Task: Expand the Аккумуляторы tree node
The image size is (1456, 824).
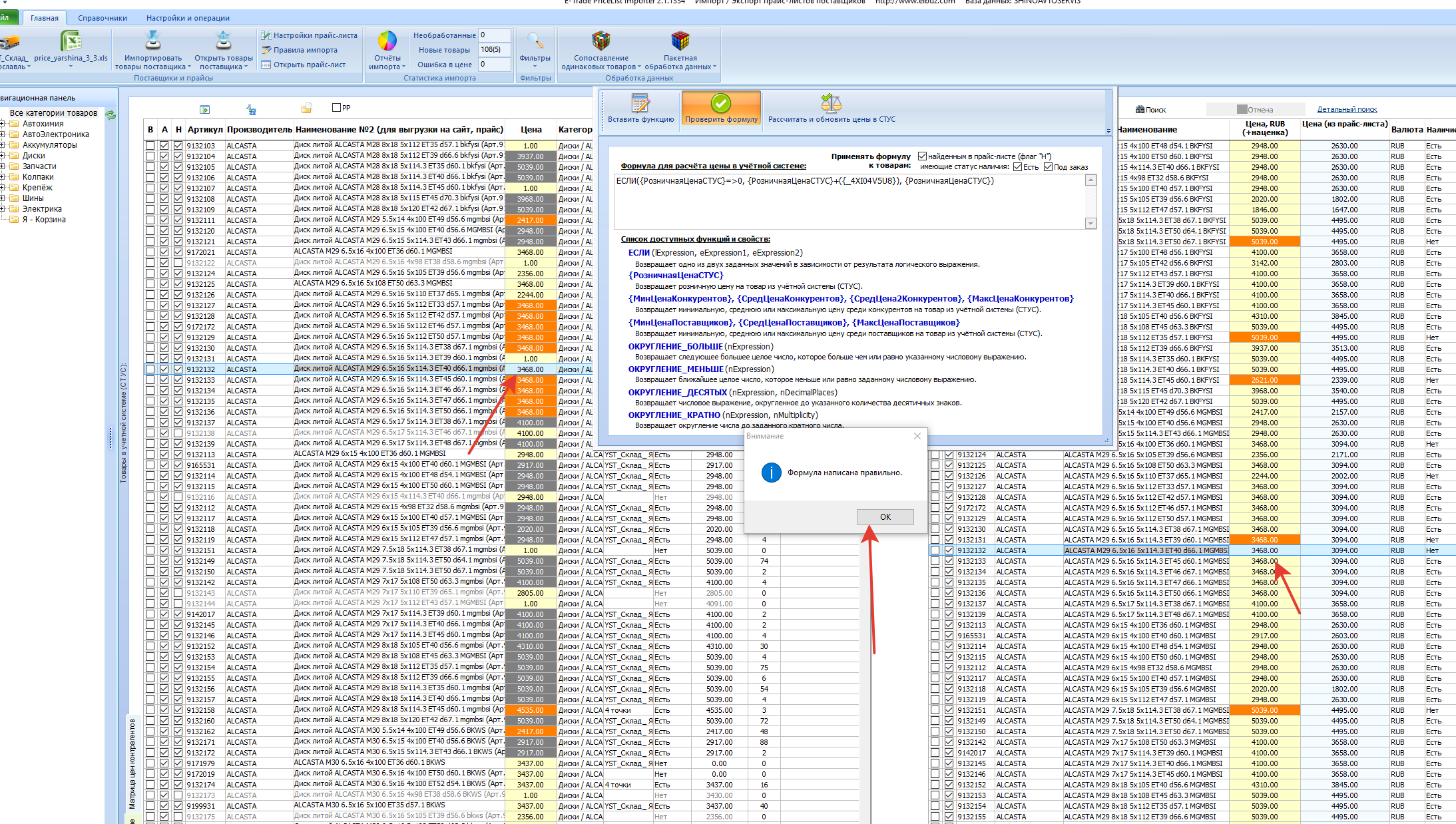Action: click(x=3, y=145)
